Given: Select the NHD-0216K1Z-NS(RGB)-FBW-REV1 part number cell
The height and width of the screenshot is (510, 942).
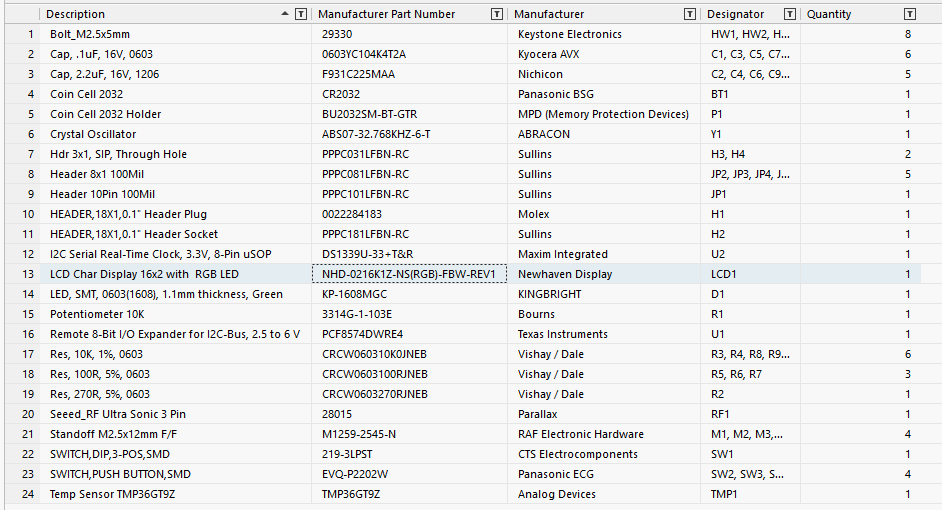Looking at the screenshot, I should [x=409, y=274].
